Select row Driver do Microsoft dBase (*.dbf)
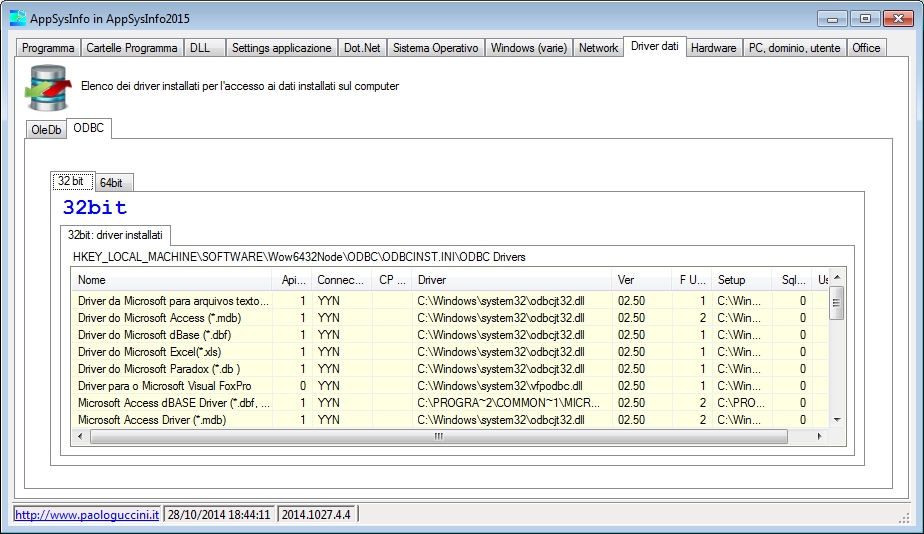 (x=450, y=335)
